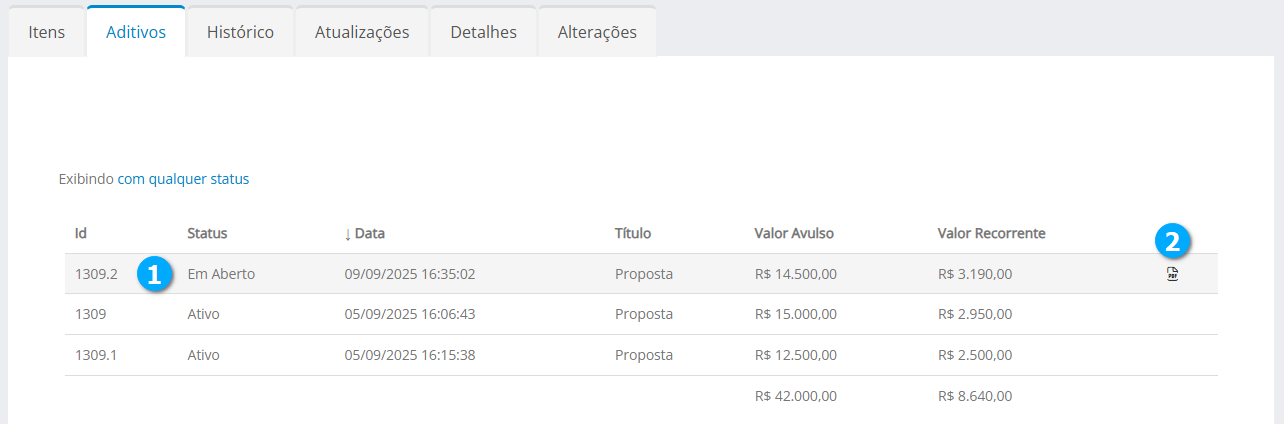Download the PDF for additive 1309.2

1173,275
